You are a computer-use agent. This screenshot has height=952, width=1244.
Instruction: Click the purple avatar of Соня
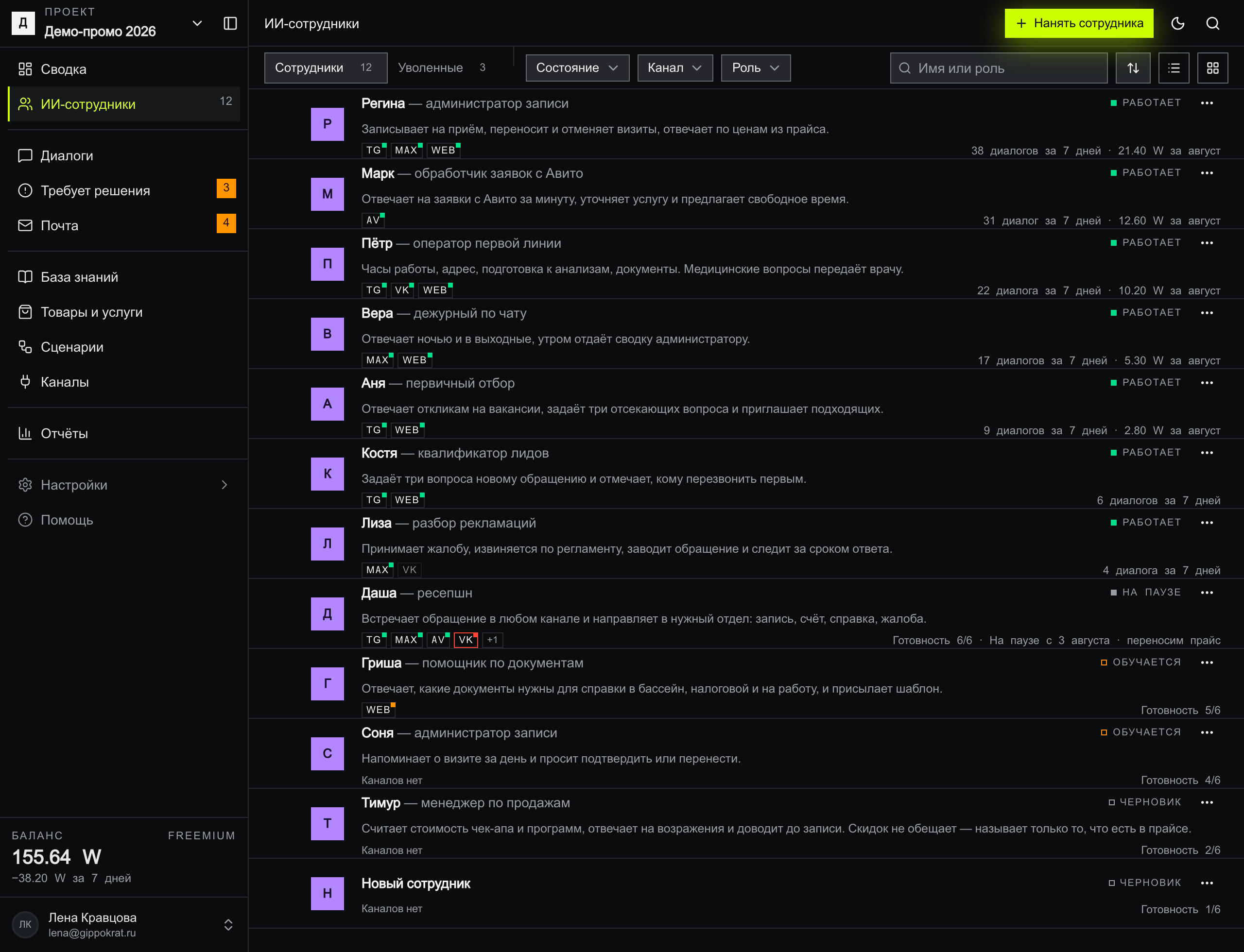point(327,754)
